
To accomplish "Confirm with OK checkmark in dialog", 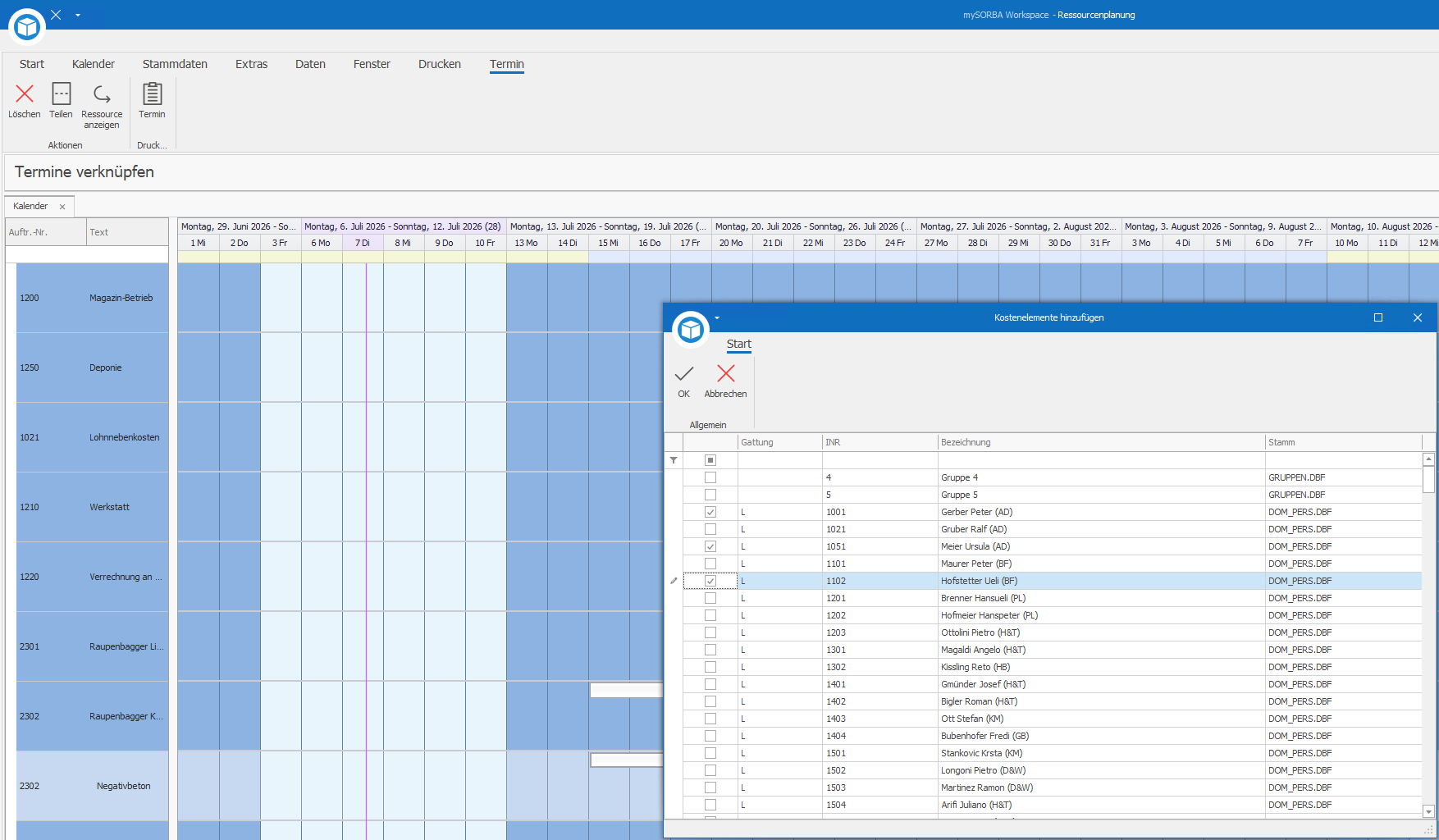I will [x=684, y=374].
